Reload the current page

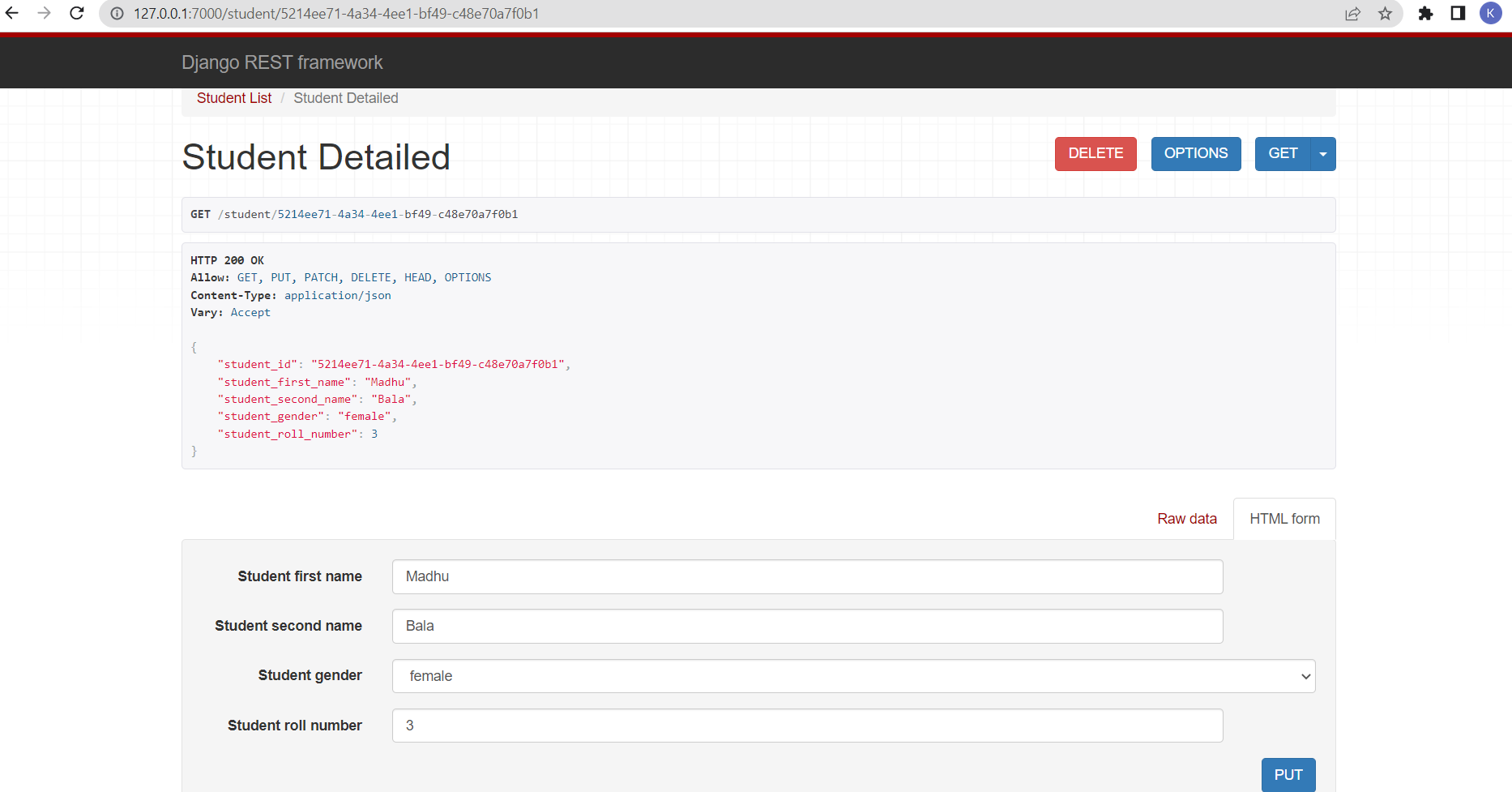click(x=76, y=14)
